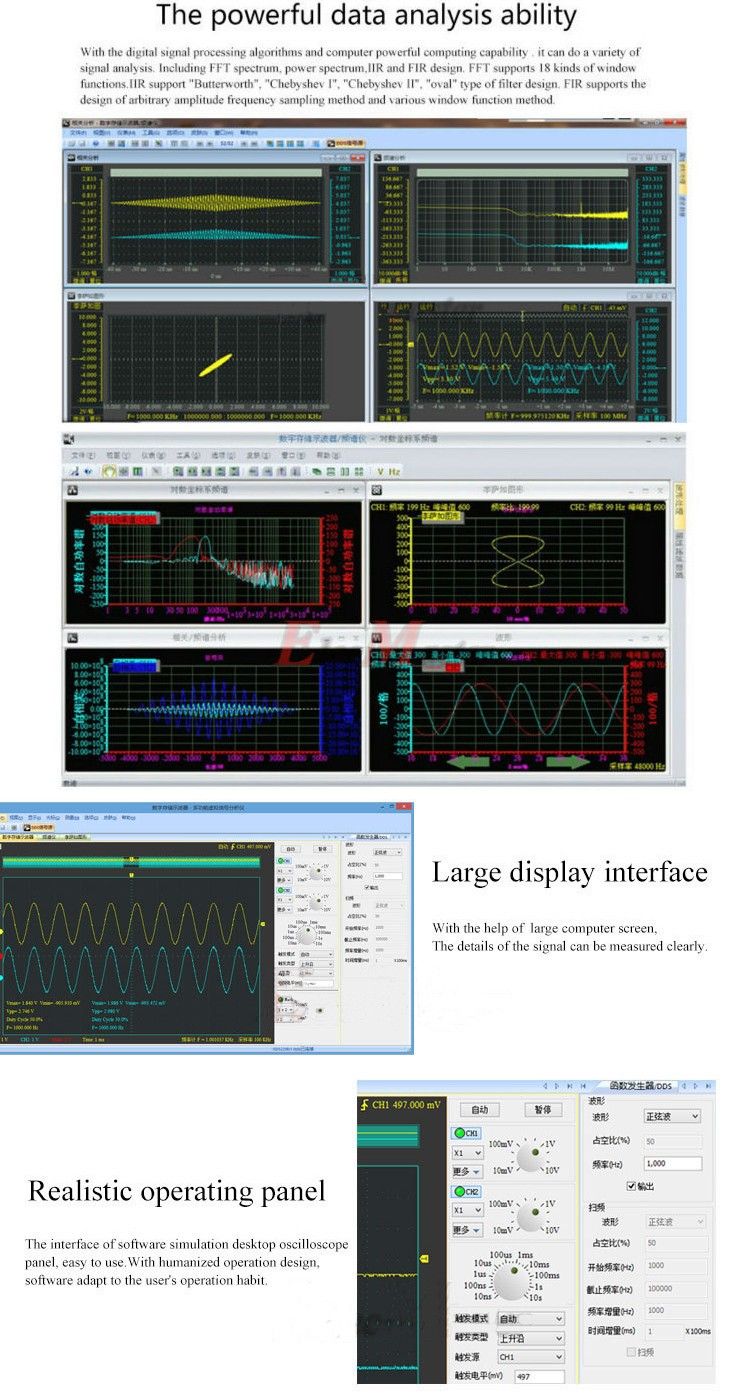Click the 暂停 button in the enlarged operating panel
This screenshot has width=750, height=1399.
click(x=543, y=1109)
